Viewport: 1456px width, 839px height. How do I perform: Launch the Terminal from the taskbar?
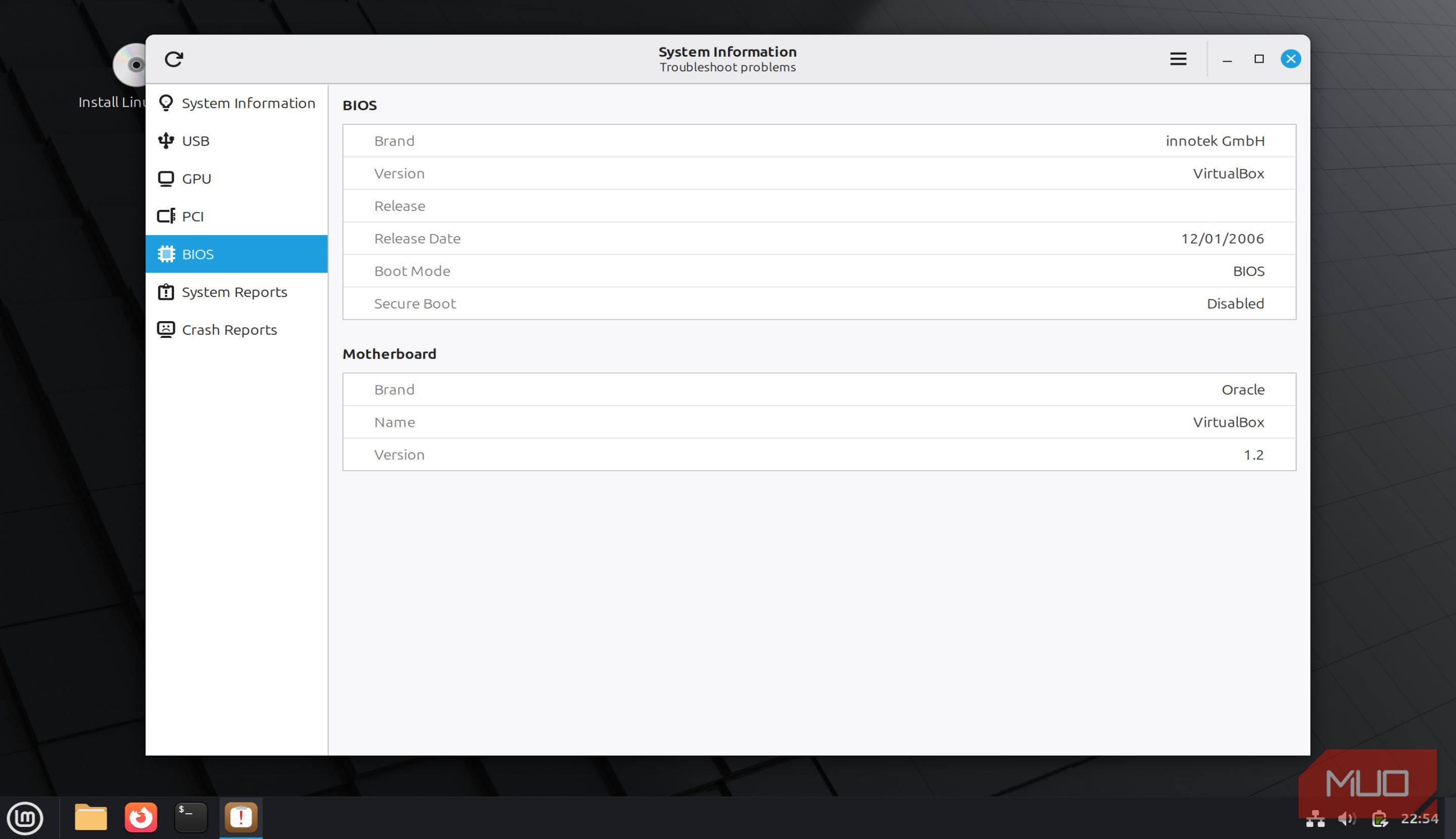[x=191, y=818]
